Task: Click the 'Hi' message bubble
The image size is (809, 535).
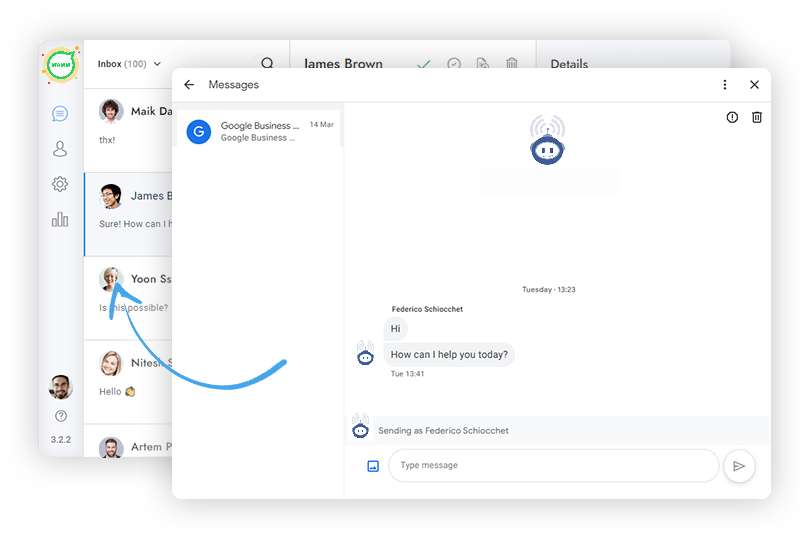Action: pos(396,329)
